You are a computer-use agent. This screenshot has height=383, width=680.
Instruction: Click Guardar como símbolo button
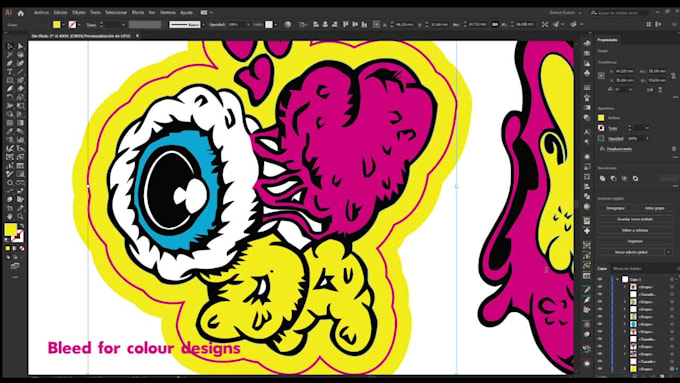[635, 219]
